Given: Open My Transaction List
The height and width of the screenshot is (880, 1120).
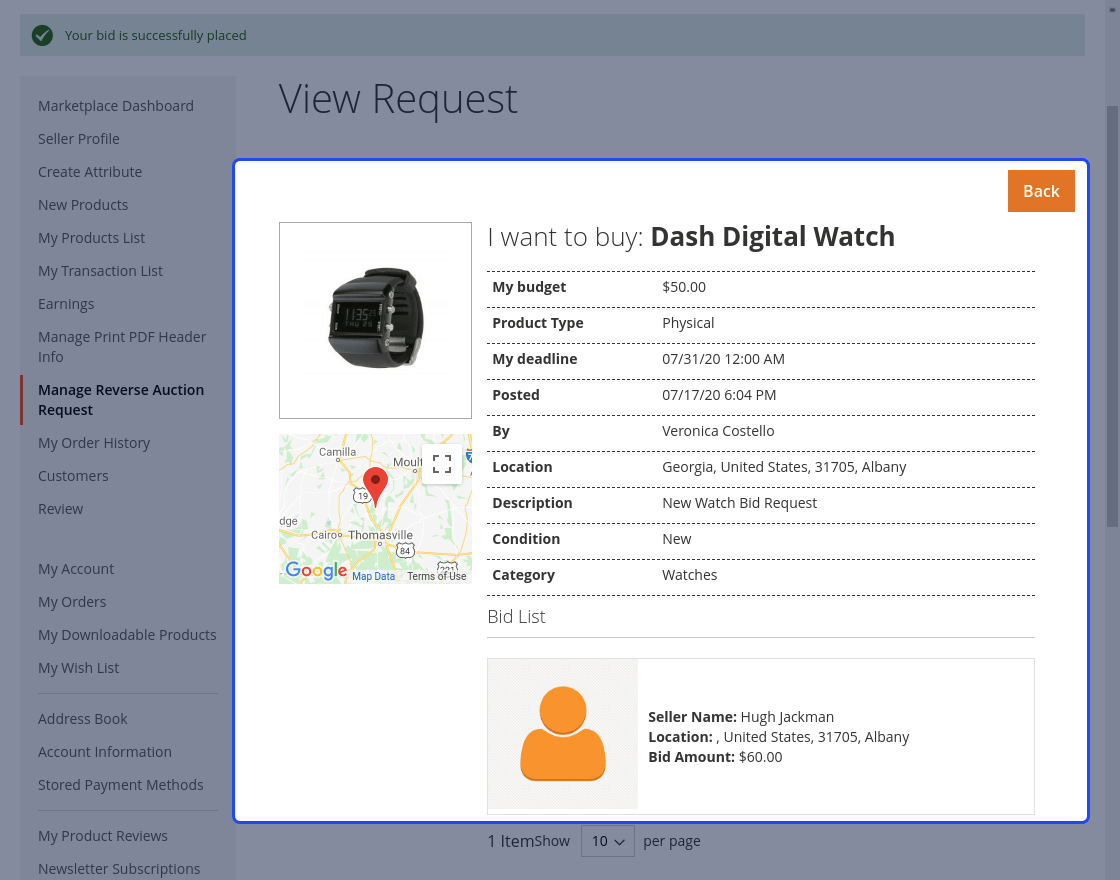Looking at the screenshot, I should [100, 271].
